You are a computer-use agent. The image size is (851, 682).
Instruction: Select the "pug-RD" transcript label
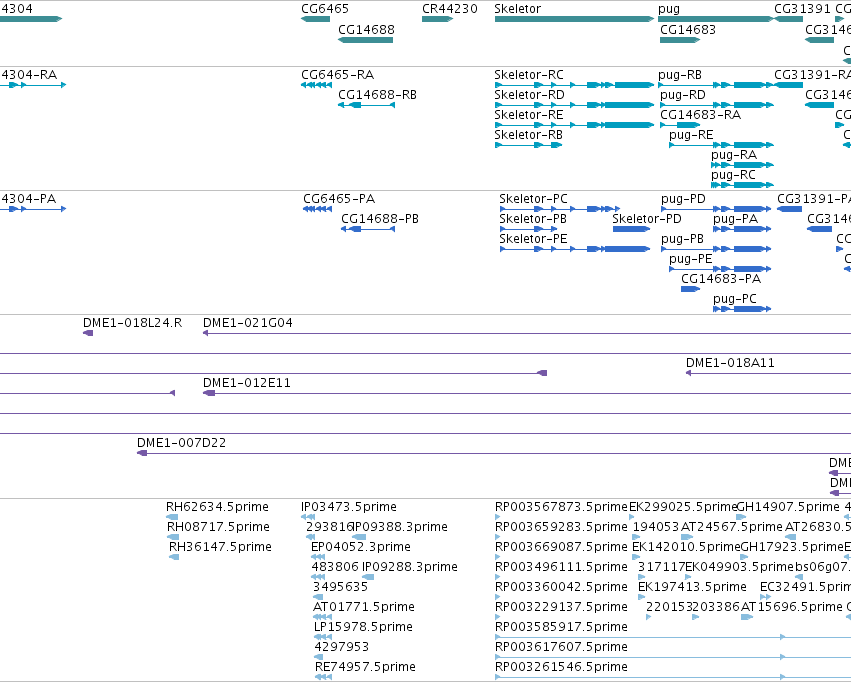click(x=683, y=94)
